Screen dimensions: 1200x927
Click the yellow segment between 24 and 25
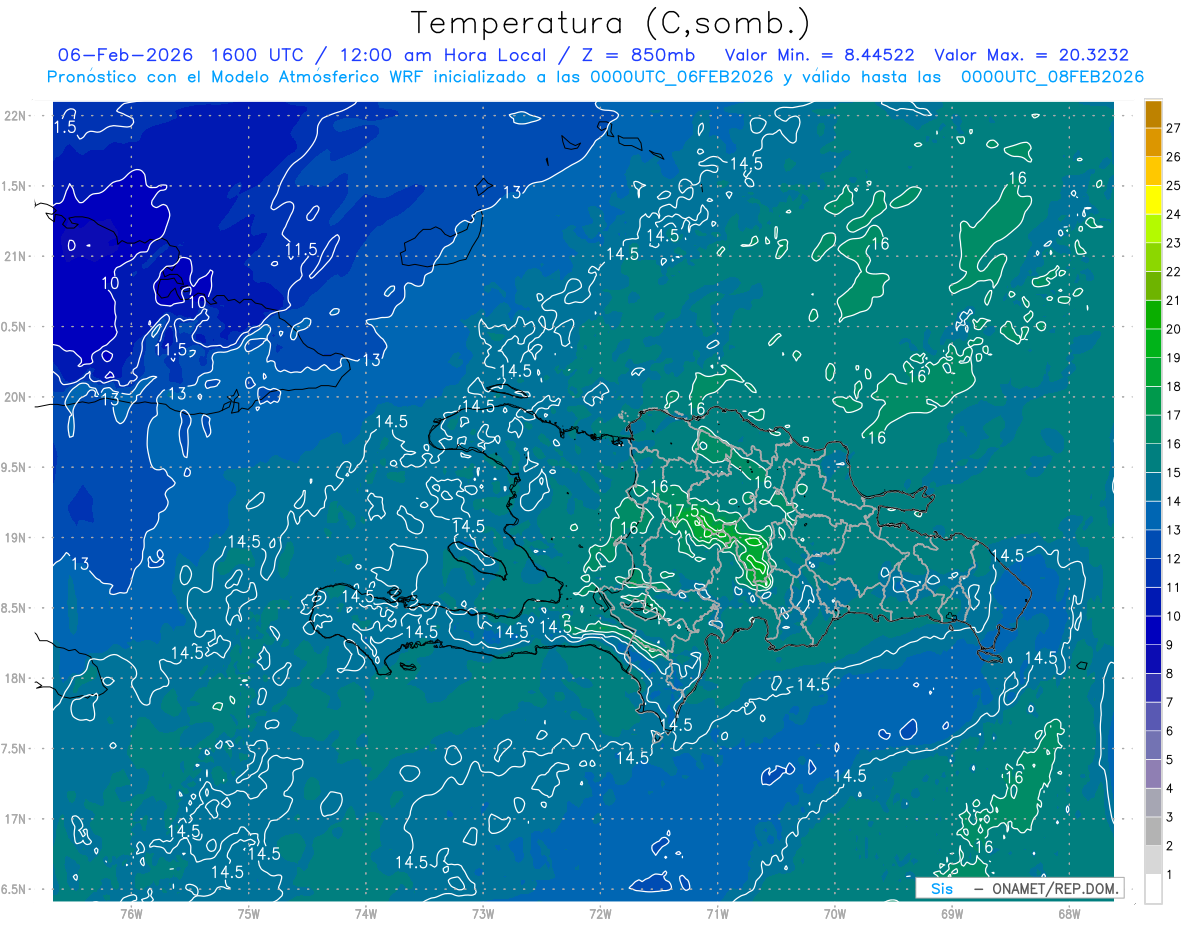1153,200
